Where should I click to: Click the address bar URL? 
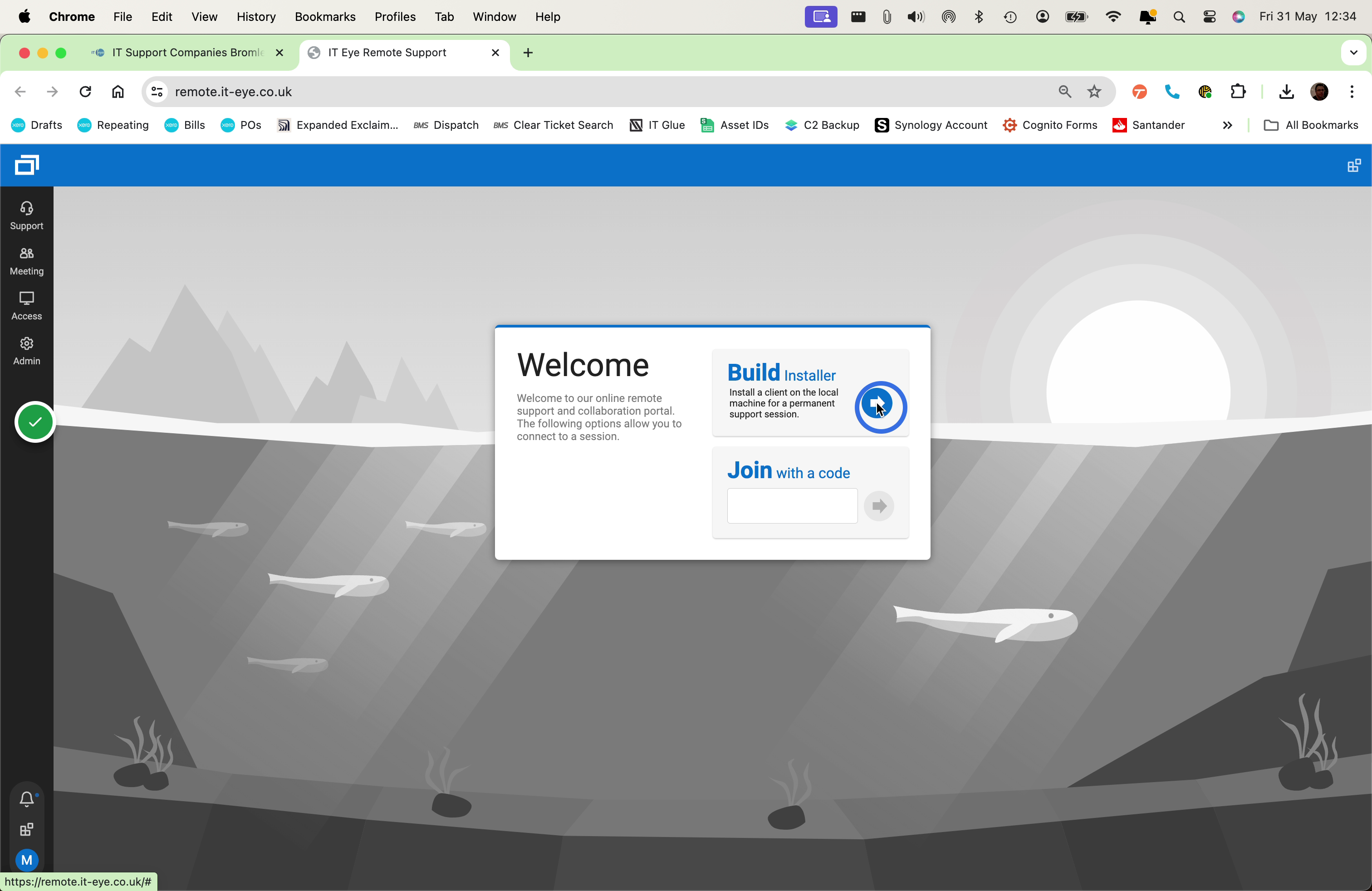coord(233,92)
